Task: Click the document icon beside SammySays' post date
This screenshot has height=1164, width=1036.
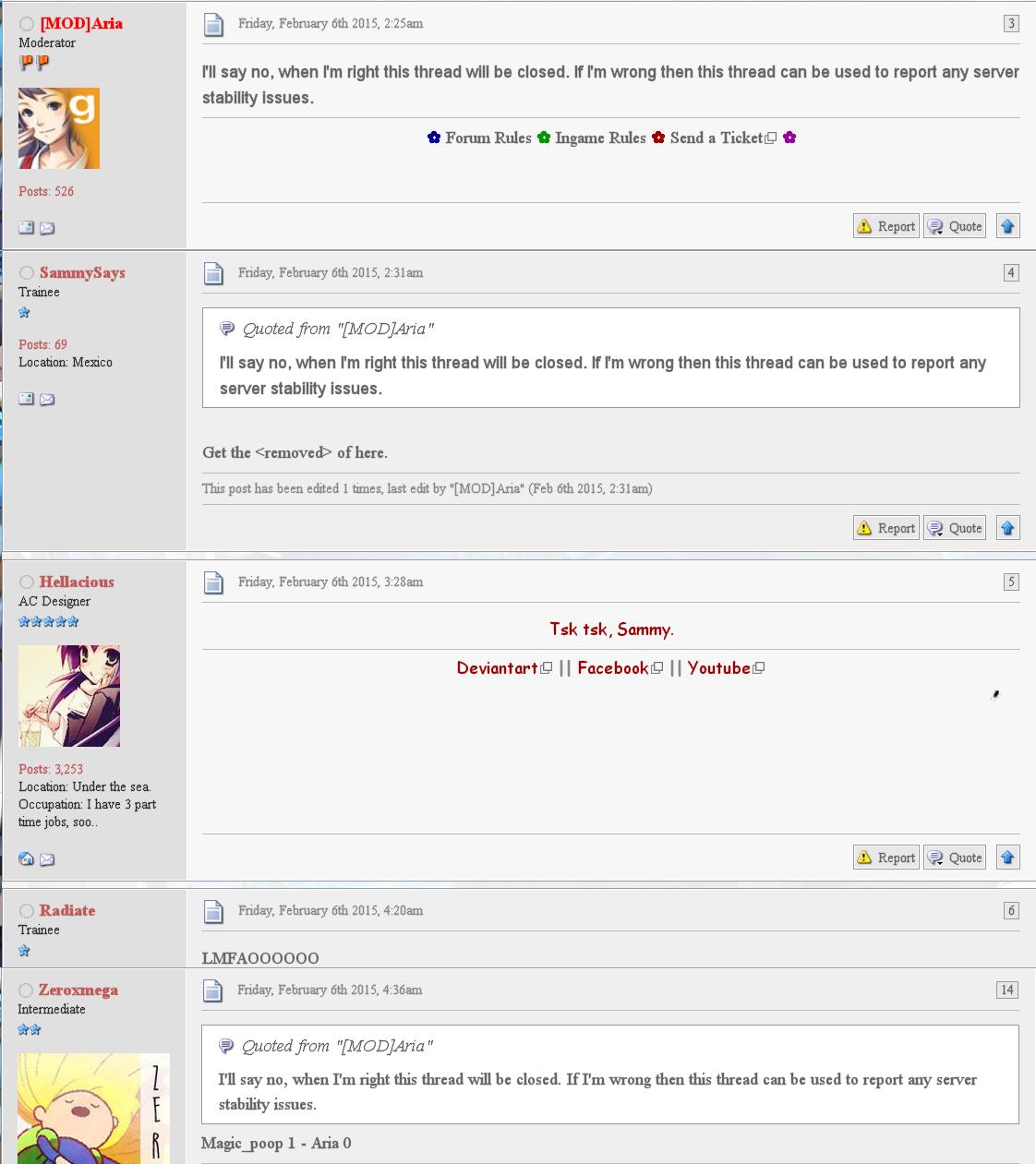Action: pyautogui.click(x=213, y=273)
